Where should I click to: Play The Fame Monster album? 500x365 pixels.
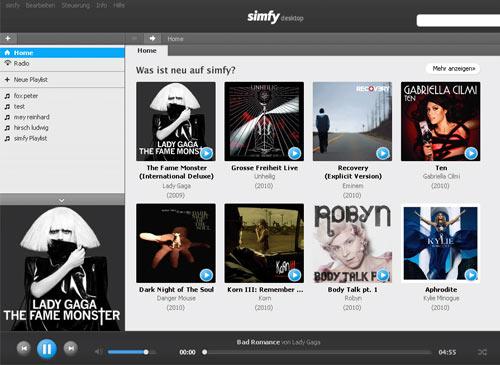[x=206, y=153]
